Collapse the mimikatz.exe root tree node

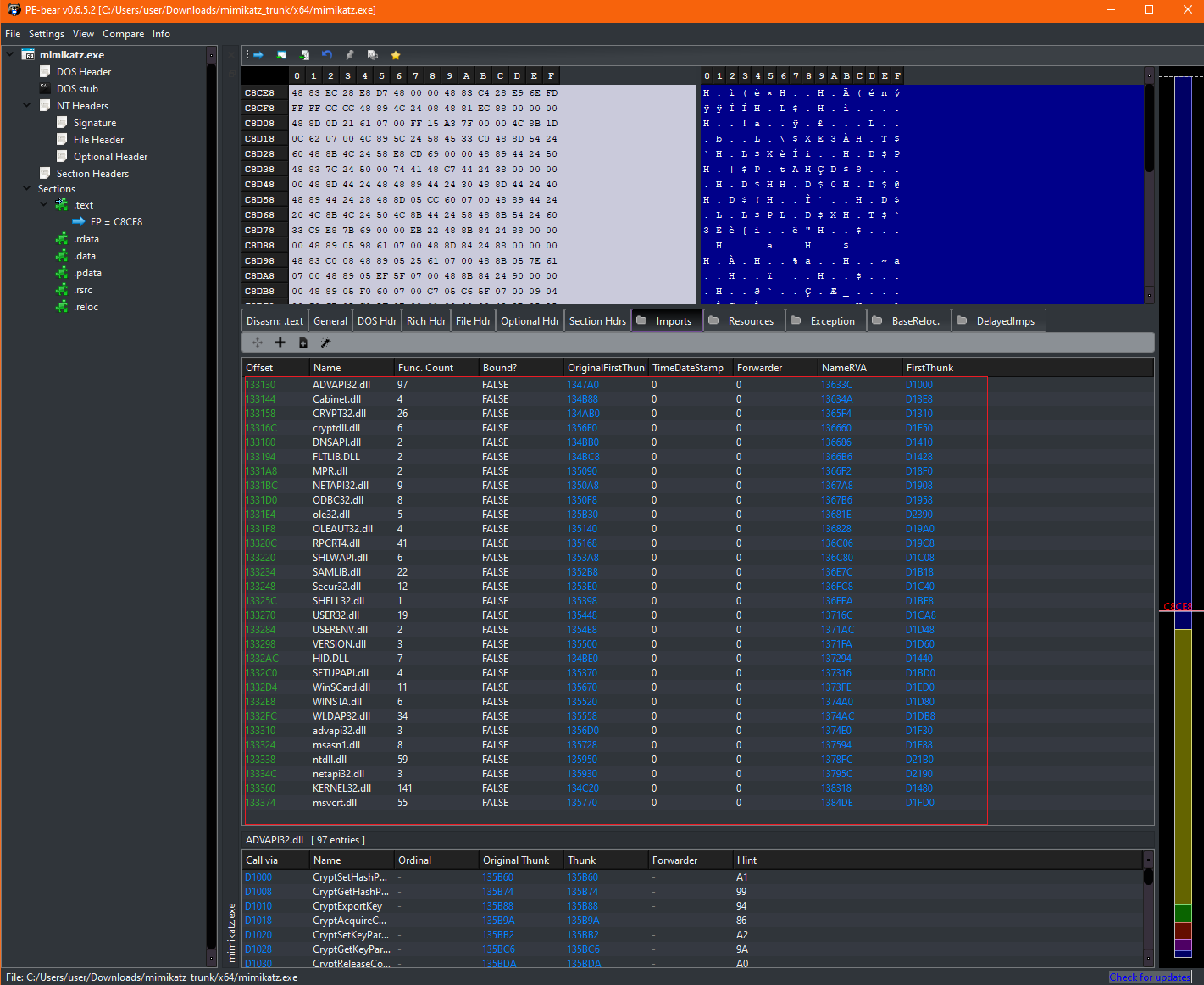10,54
